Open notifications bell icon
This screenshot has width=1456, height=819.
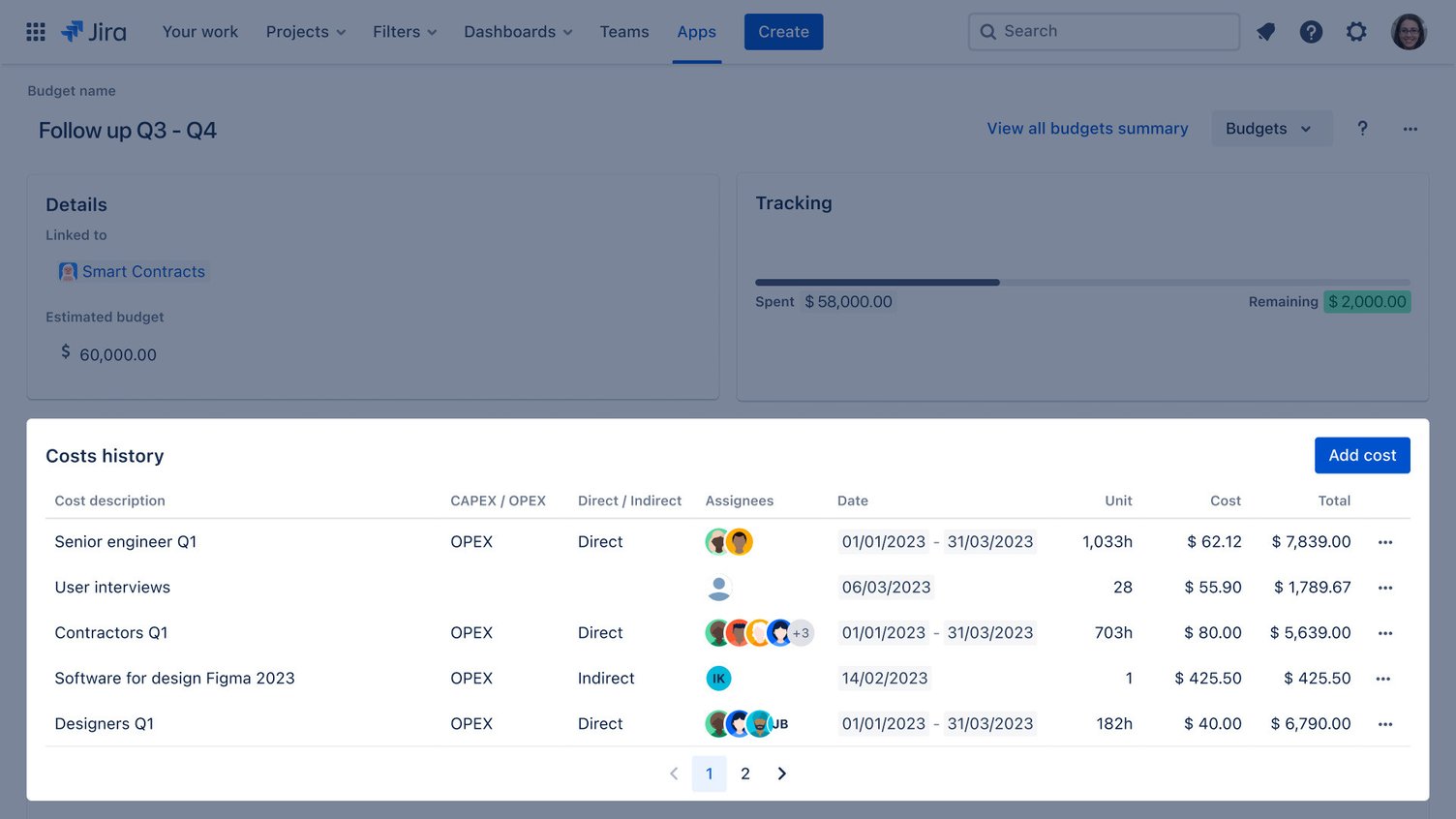tap(1266, 31)
